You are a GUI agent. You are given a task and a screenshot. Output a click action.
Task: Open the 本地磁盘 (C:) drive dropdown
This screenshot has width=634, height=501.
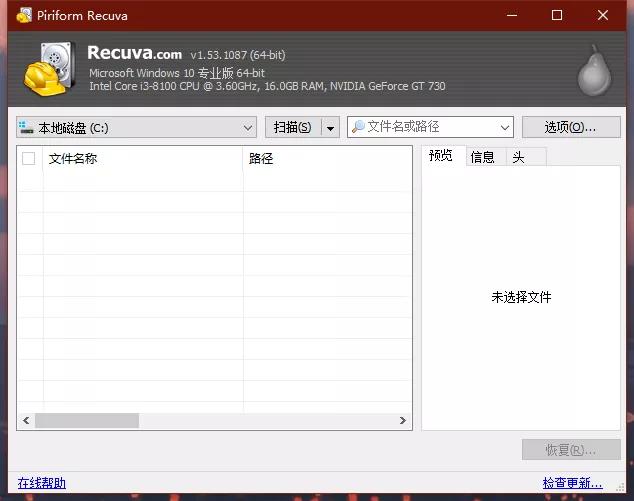point(248,128)
